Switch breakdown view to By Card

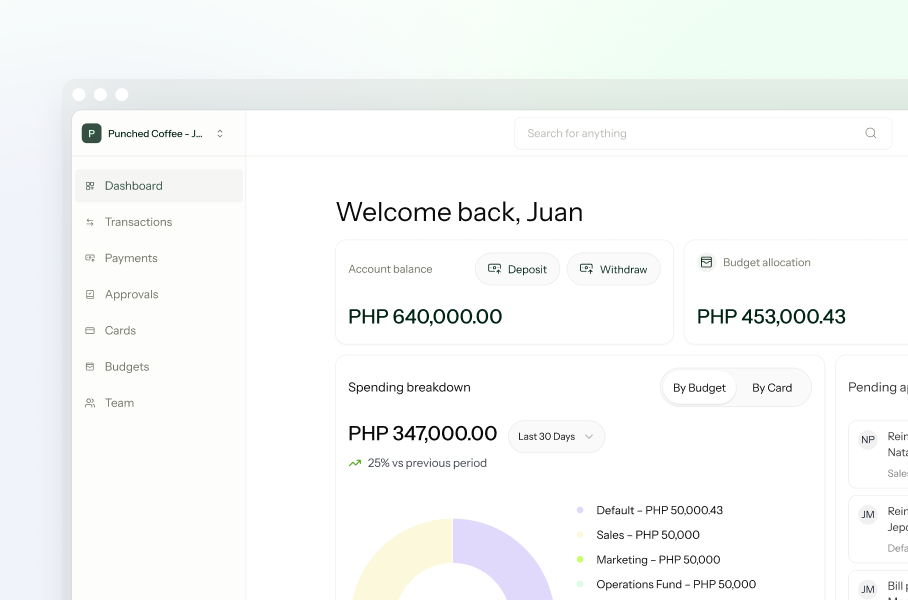tap(772, 388)
